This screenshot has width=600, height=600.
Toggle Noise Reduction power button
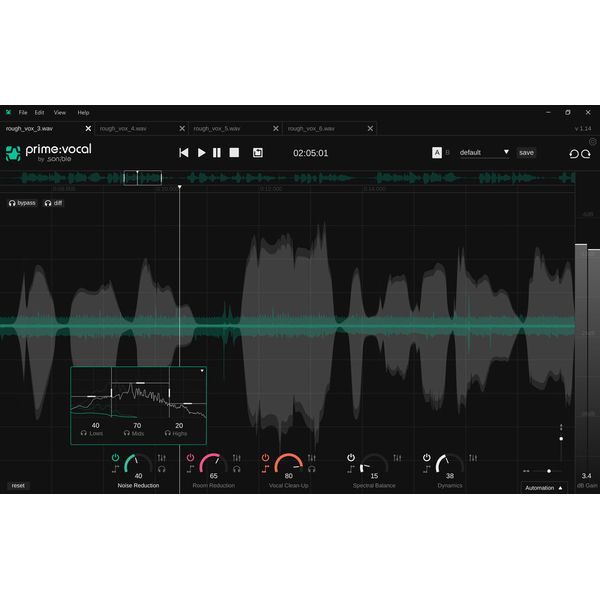pyautogui.click(x=116, y=457)
